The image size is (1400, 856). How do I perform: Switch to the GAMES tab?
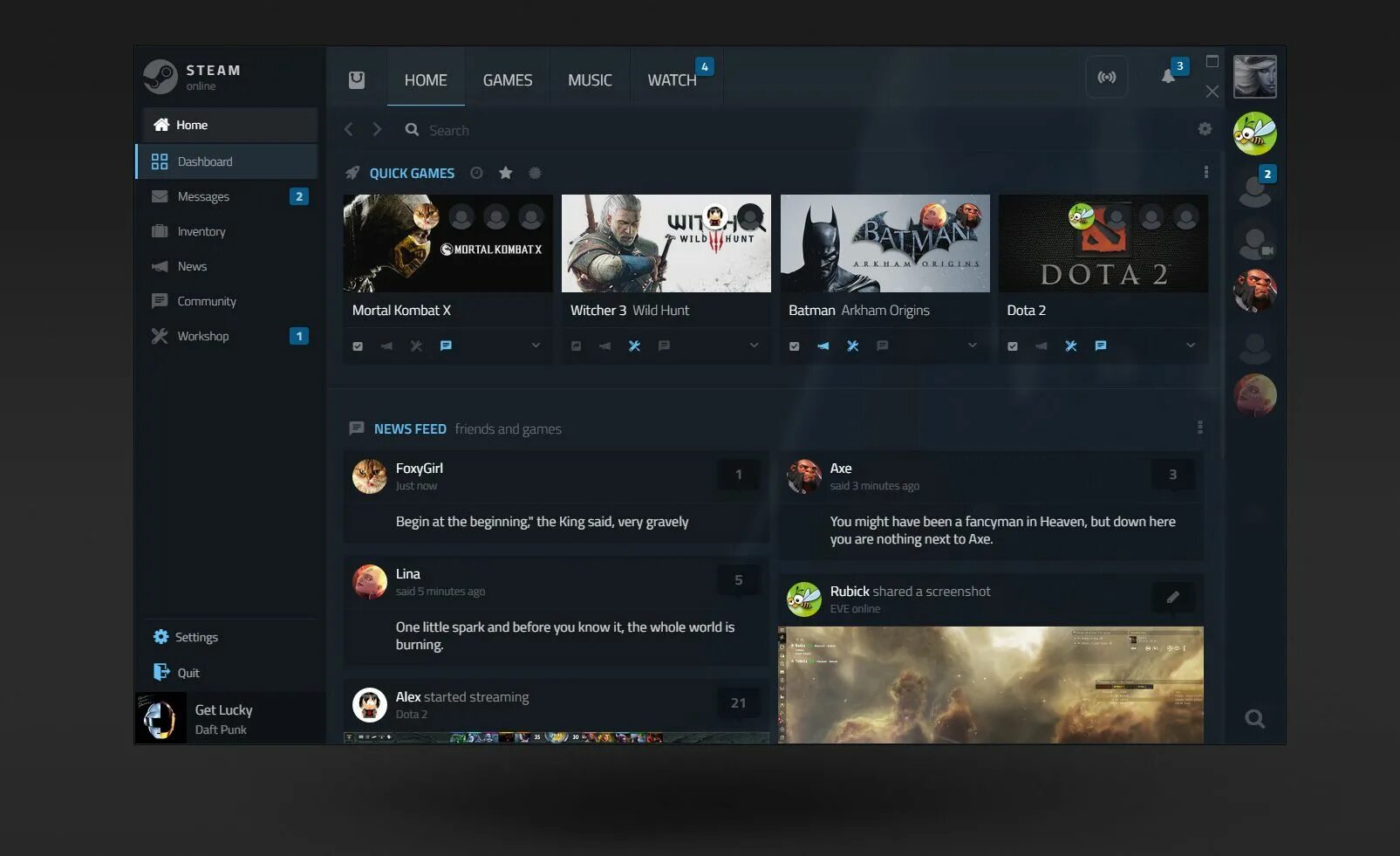click(508, 80)
